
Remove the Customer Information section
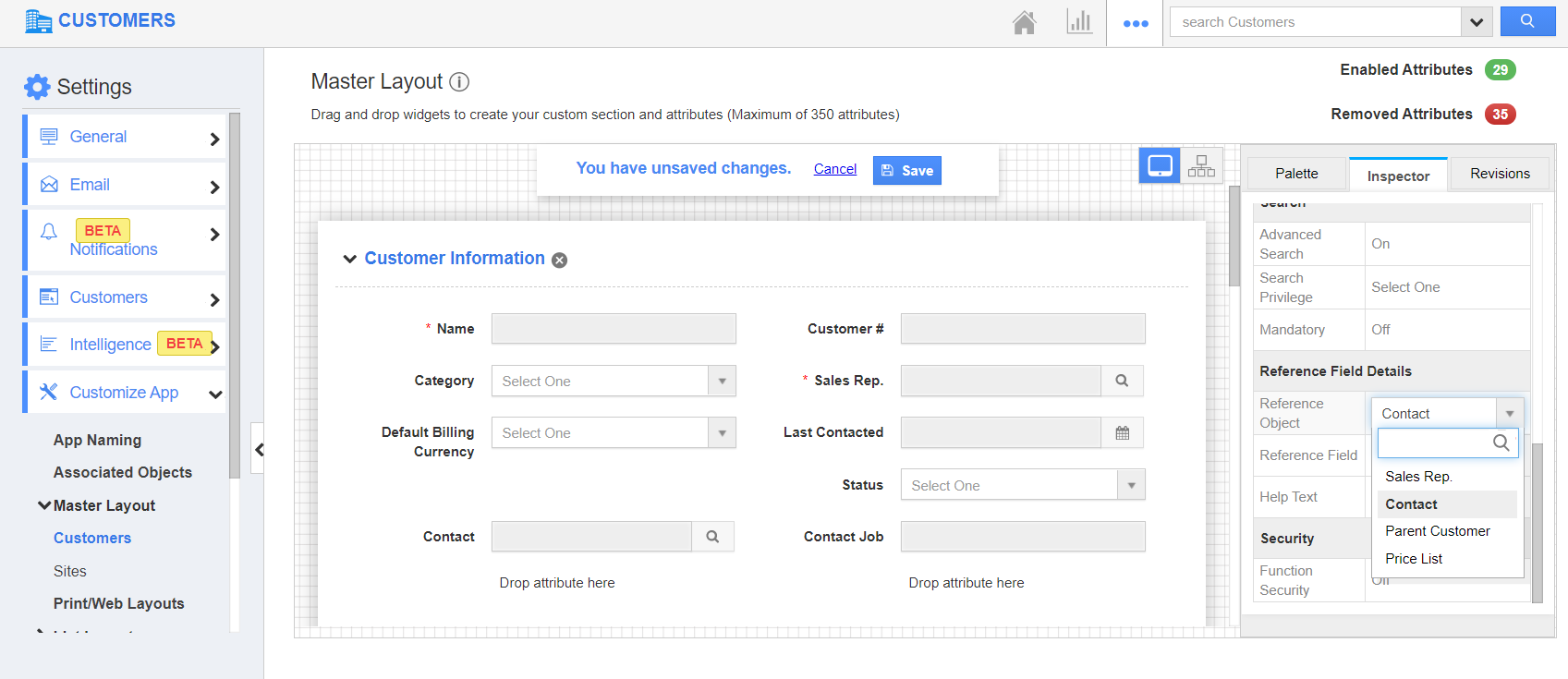[x=559, y=261]
